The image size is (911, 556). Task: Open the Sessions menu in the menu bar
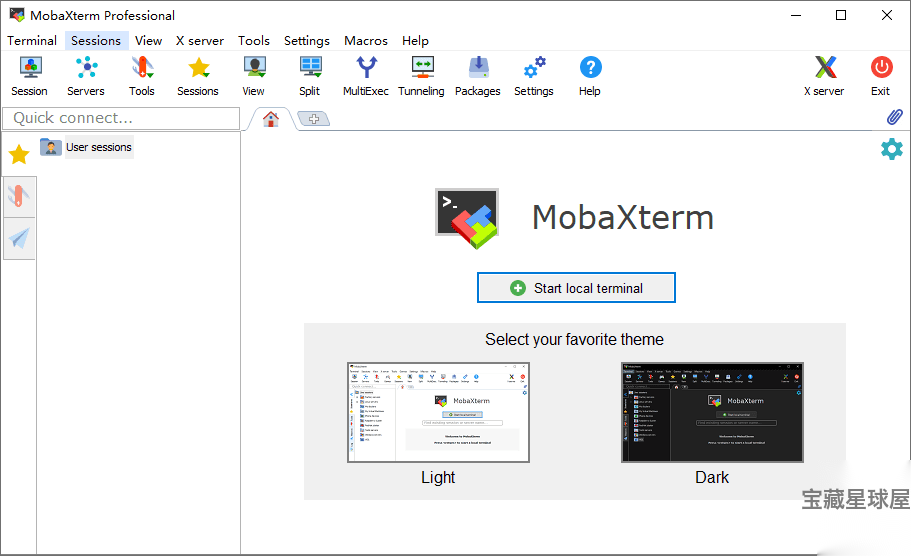(x=96, y=41)
